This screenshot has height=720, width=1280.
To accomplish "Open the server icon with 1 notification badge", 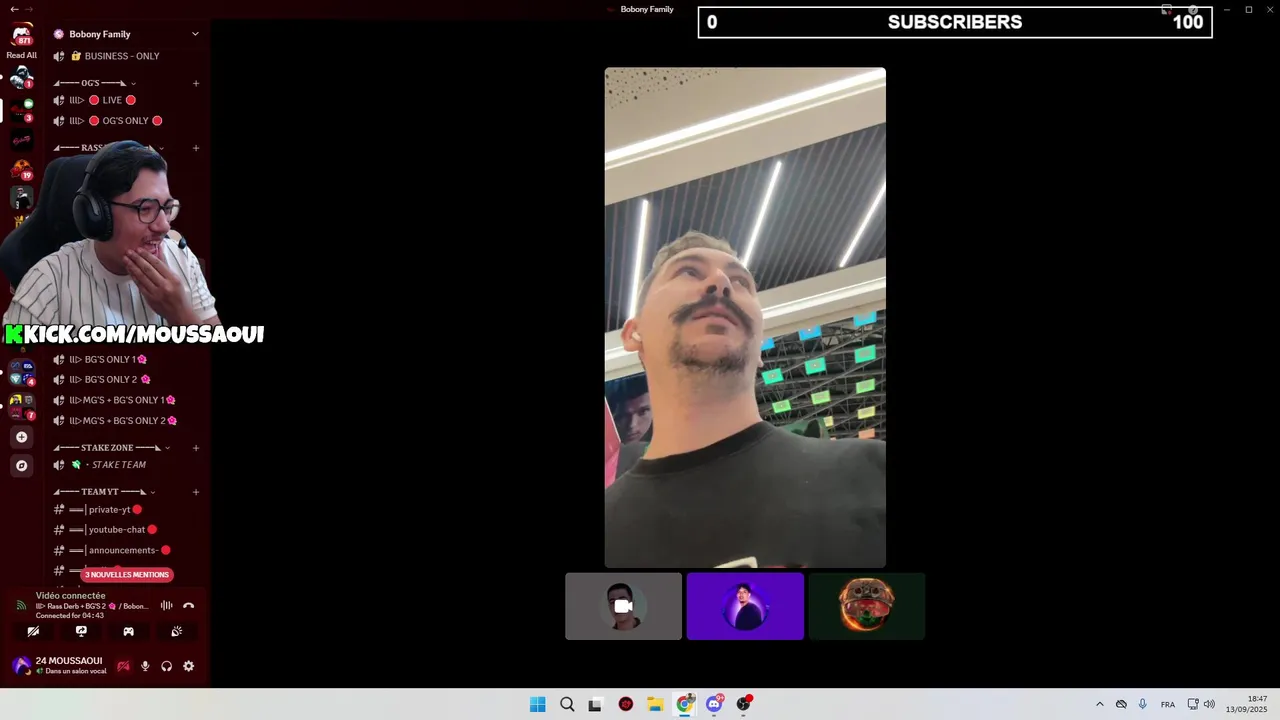I will [21, 77].
